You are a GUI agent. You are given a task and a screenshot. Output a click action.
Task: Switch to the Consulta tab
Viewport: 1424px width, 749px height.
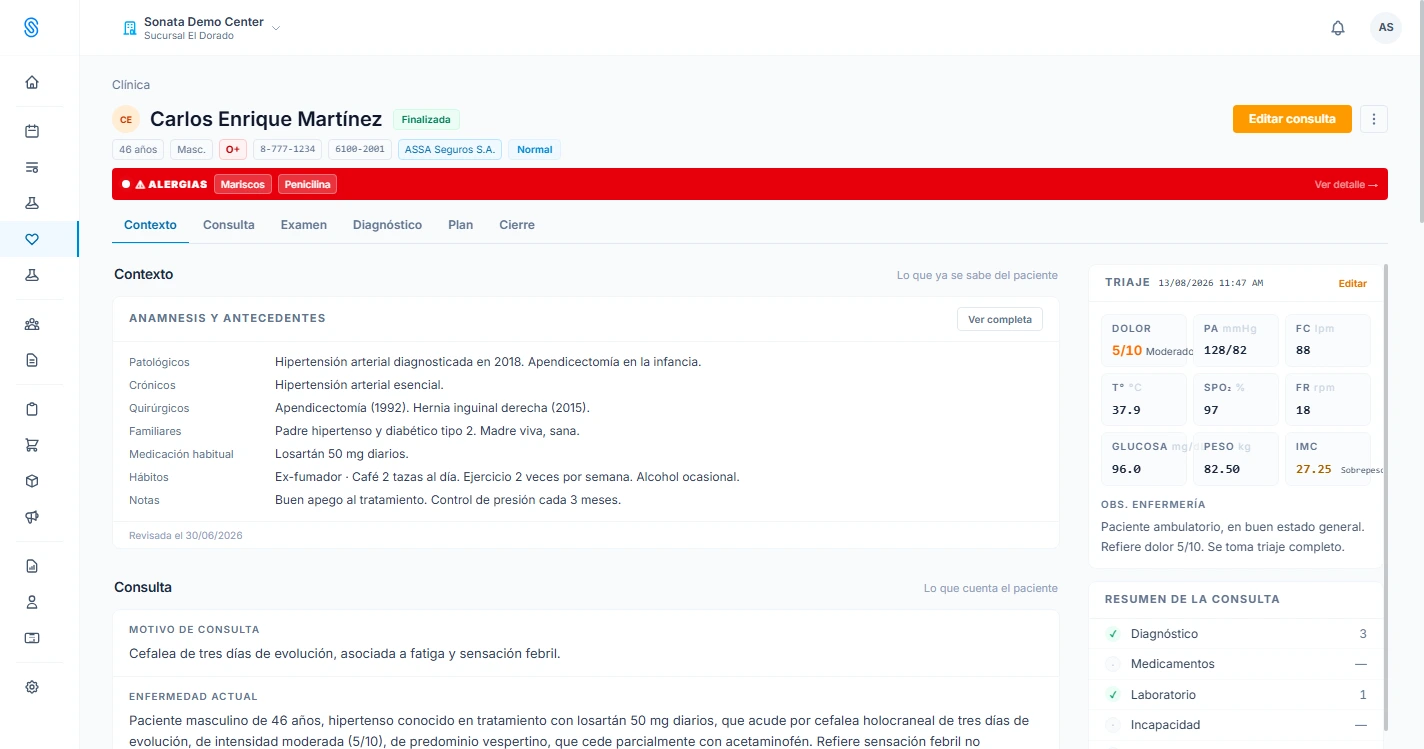click(x=229, y=225)
